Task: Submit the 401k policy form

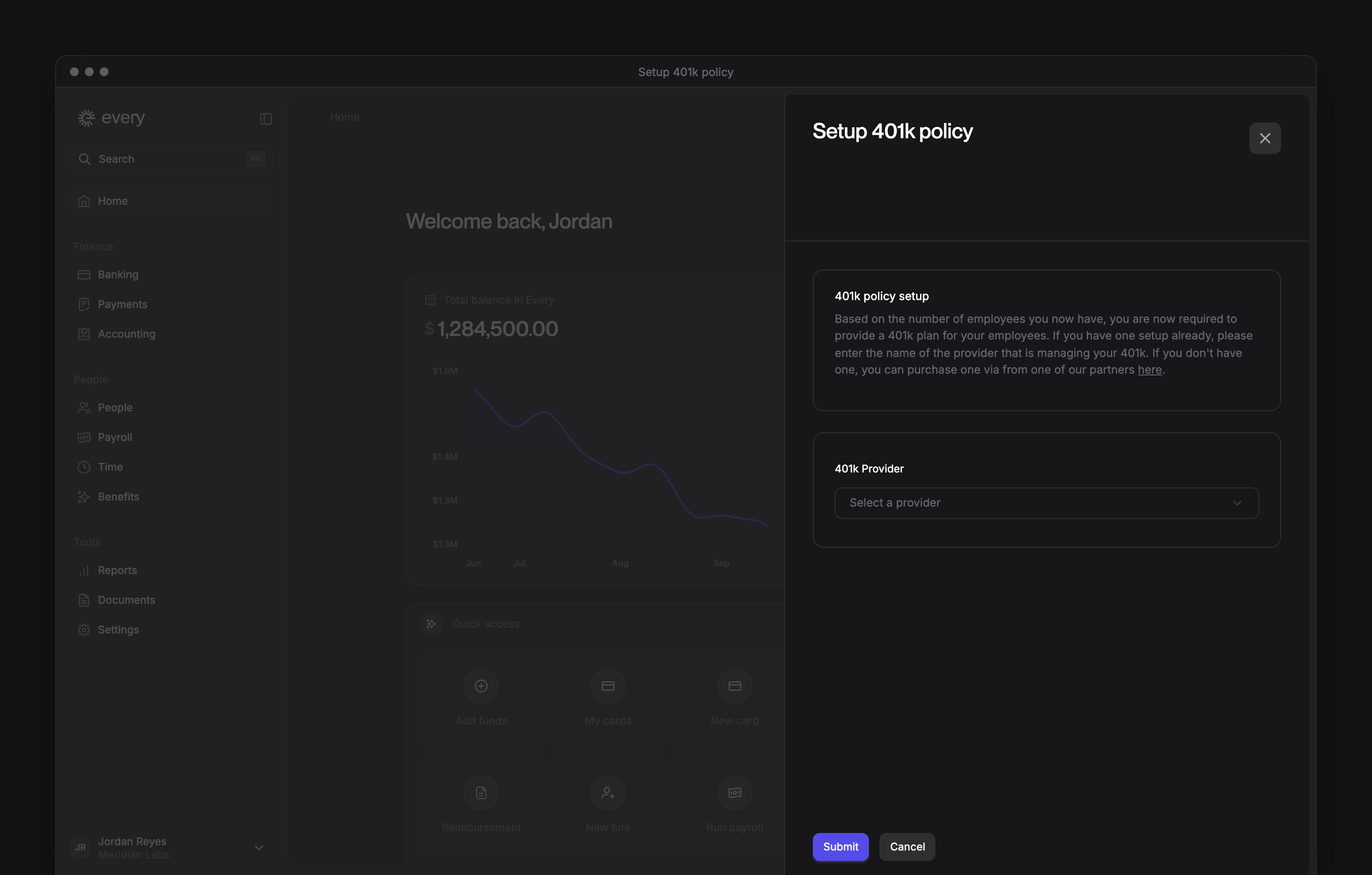Action: [840, 847]
